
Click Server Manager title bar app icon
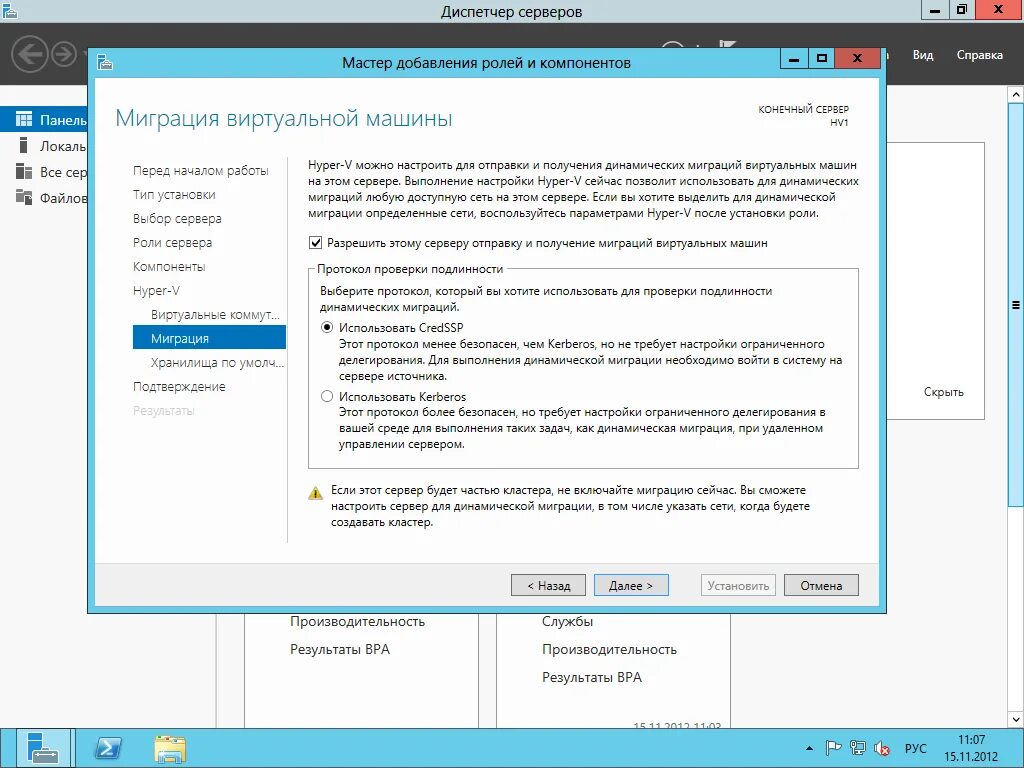[9, 11]
